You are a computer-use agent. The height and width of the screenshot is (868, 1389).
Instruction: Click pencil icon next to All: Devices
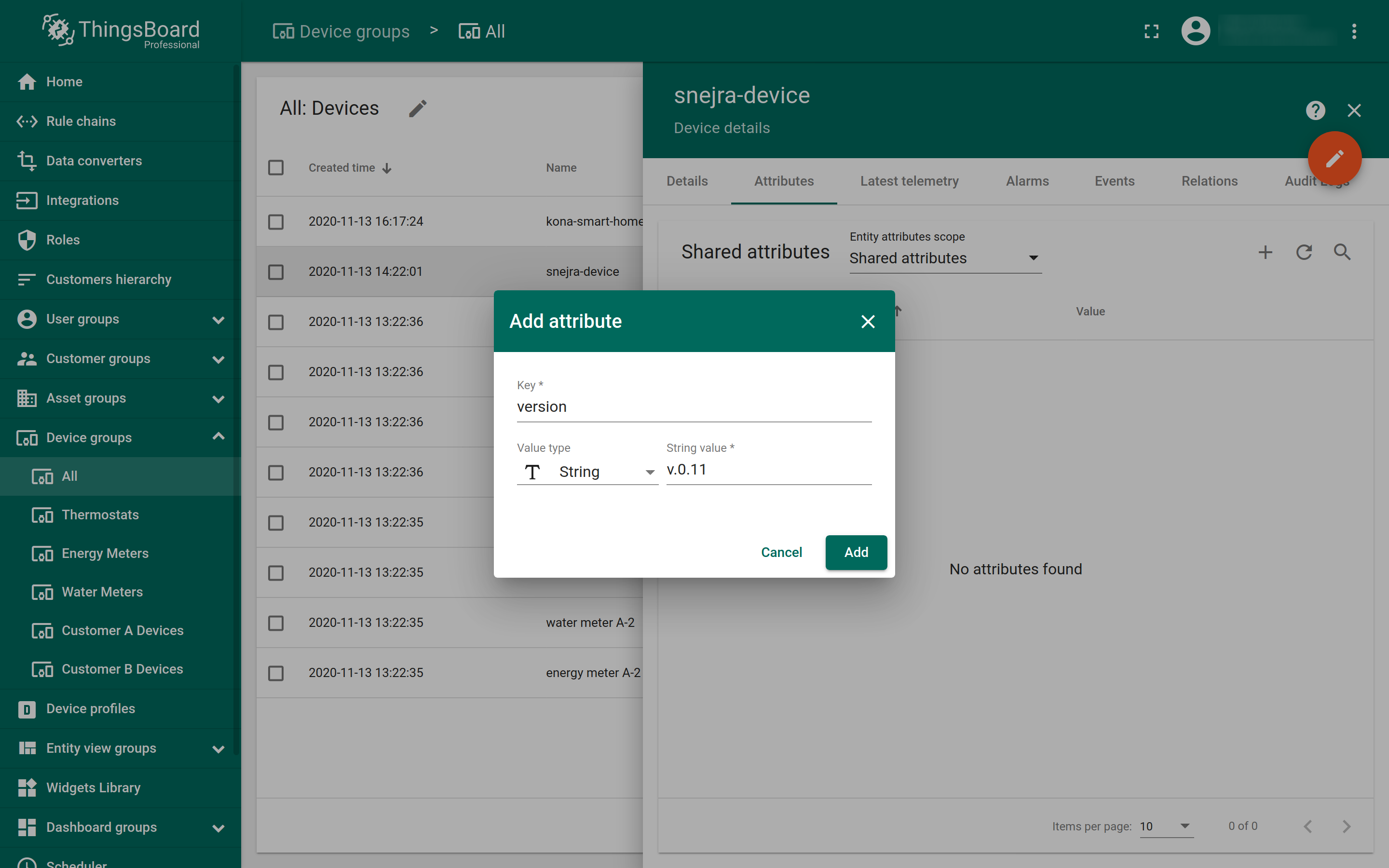coord(418,108)
